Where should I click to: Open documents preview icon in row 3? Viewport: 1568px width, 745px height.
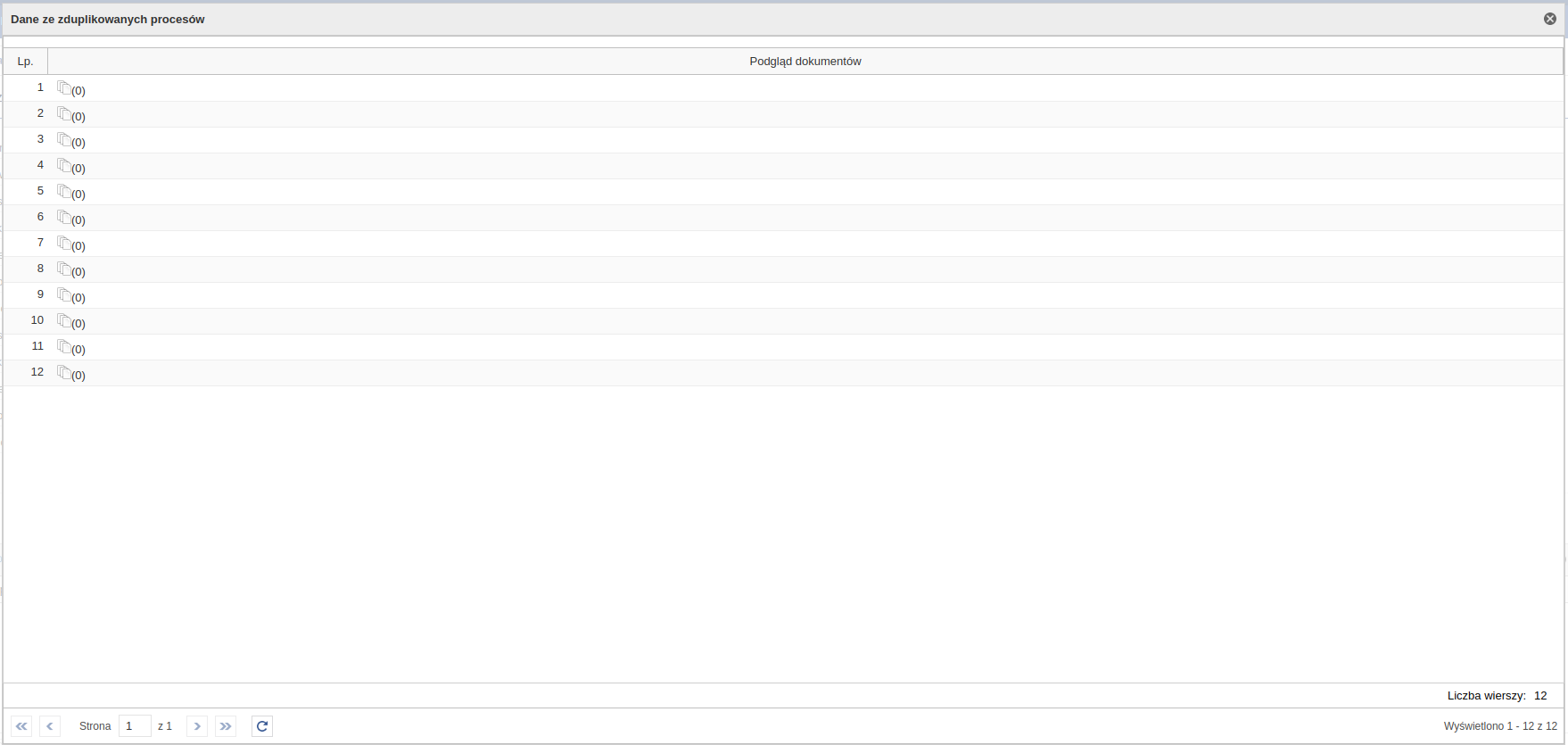[64, 139]
